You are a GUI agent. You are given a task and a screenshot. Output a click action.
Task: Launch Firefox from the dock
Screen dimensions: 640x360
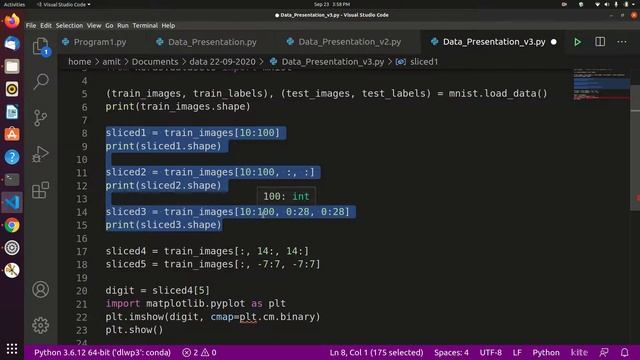tap(12, 21)
